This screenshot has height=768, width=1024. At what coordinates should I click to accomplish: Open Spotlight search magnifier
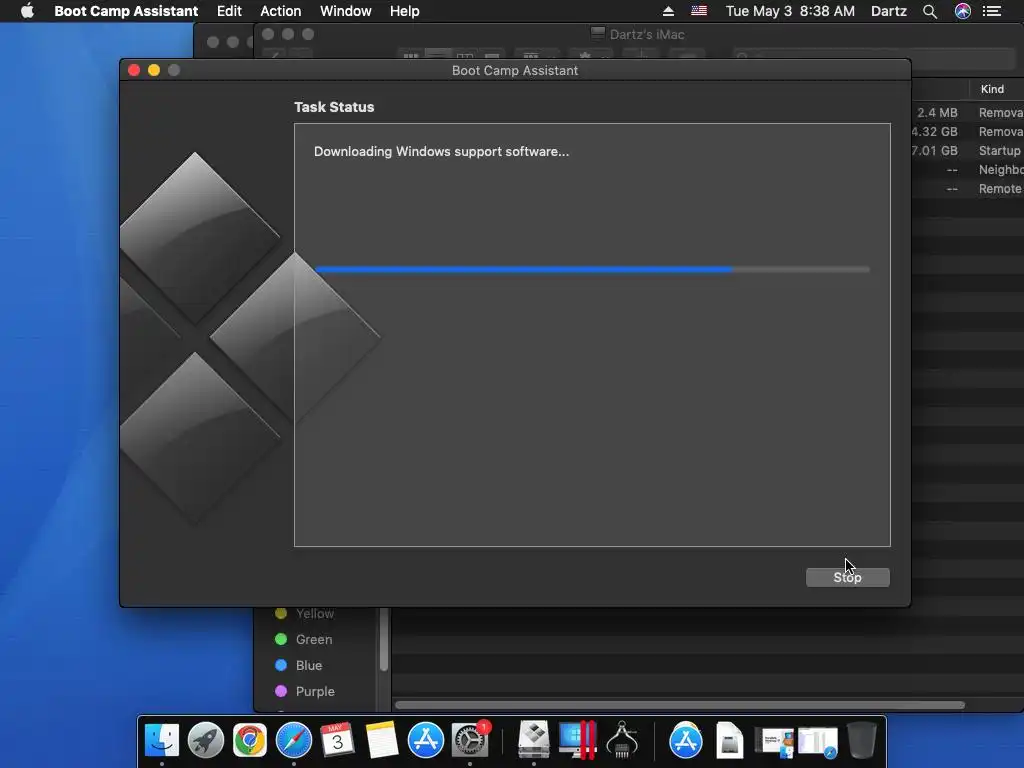(x=930, y=11)
